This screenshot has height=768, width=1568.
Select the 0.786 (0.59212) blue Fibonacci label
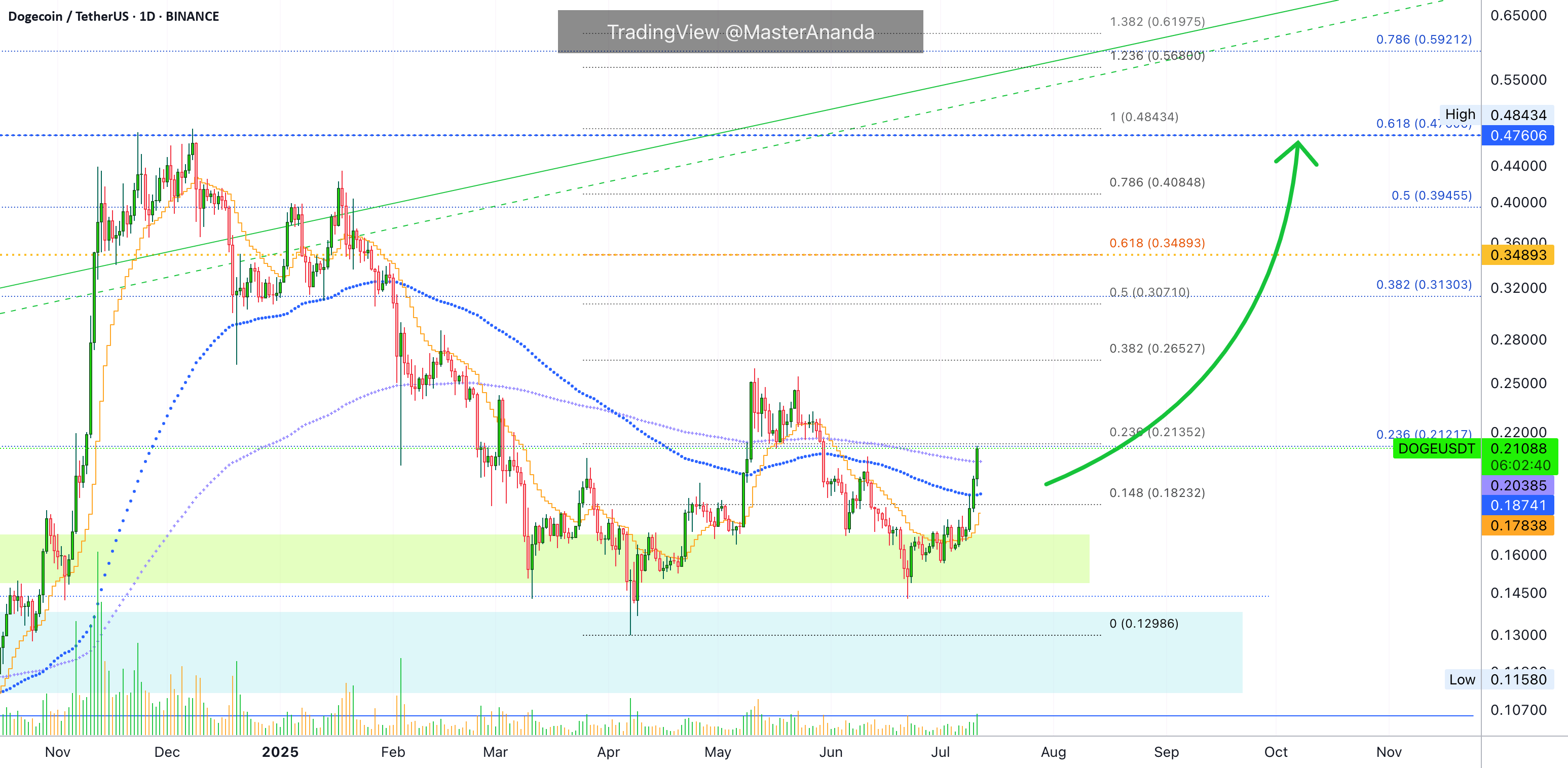pyautogui.click(x=1424, y=40)
